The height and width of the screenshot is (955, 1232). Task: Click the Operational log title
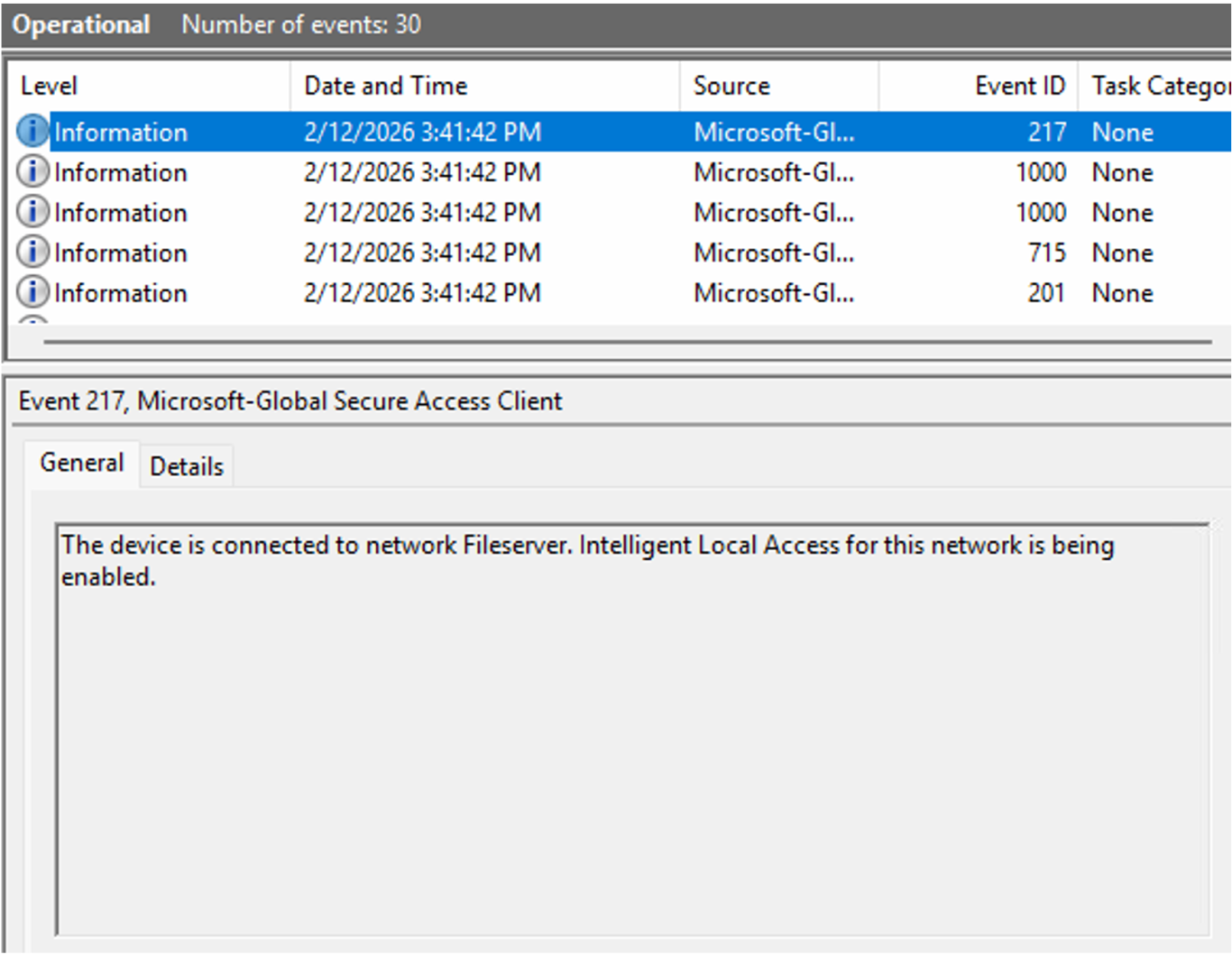pyautogui.click(x=81, y=24)
